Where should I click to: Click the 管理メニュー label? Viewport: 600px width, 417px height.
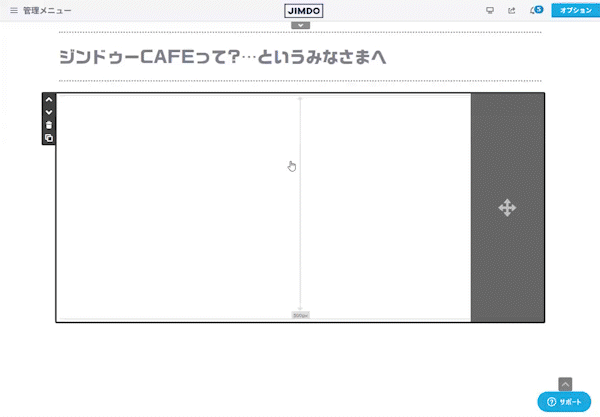tap(47, 10)
